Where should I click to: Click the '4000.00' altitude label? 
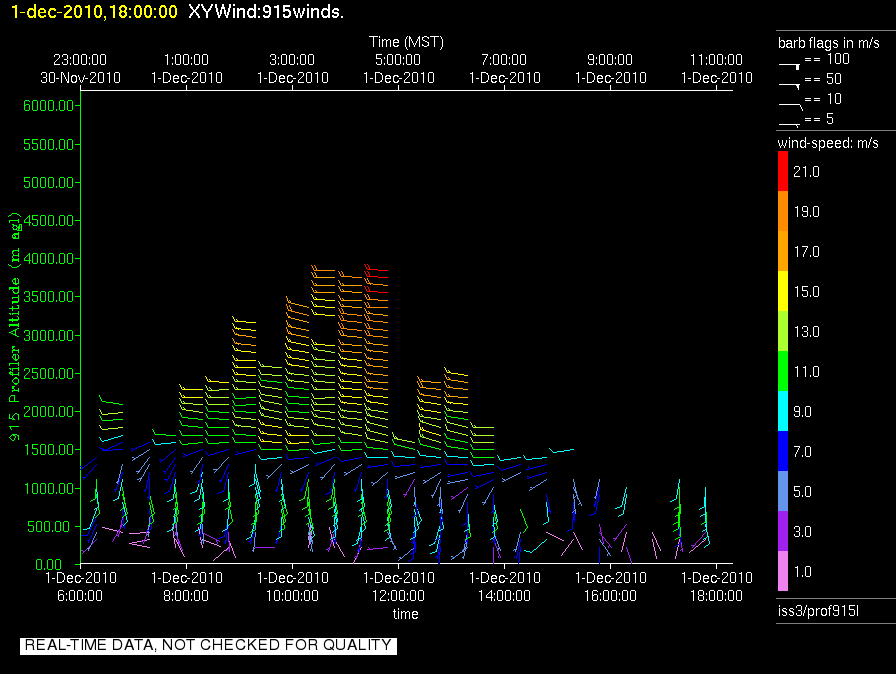click(49, 259)
